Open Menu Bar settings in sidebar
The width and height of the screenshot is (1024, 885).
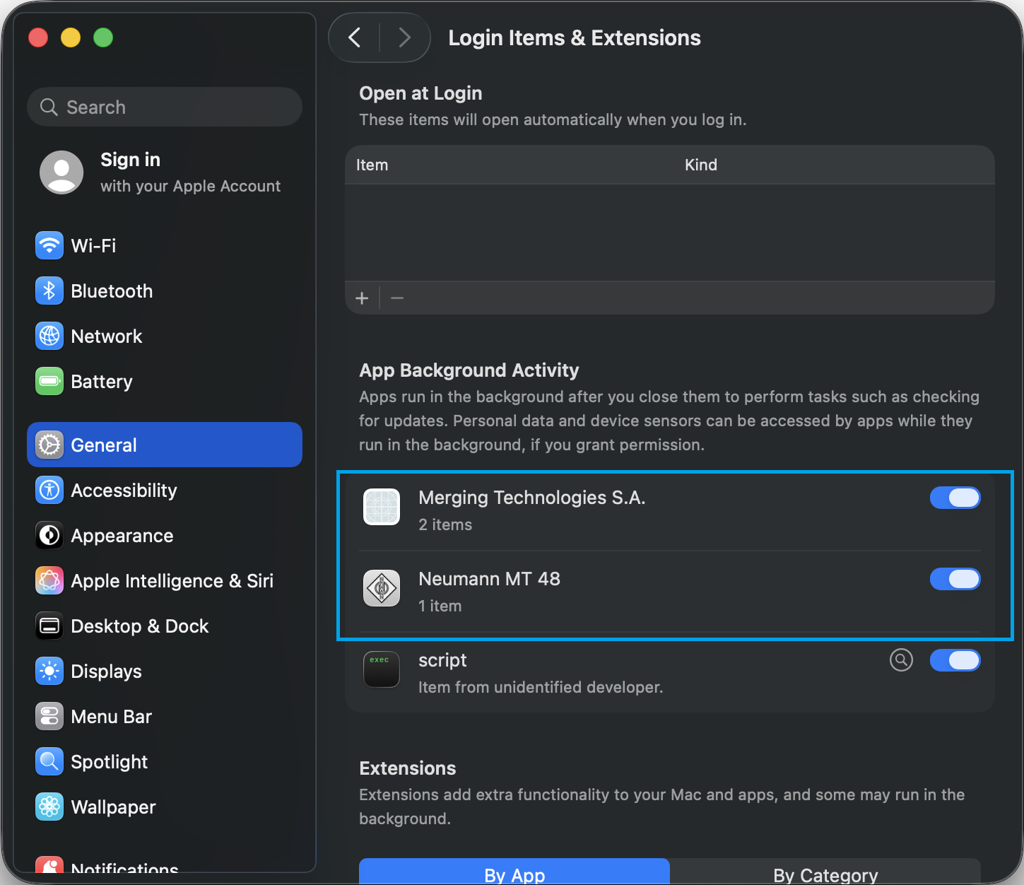[x=165, y=716]
